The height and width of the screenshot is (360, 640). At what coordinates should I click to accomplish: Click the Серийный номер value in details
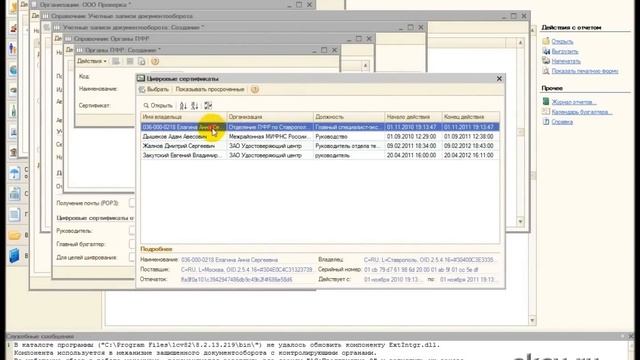pyautogui.click(x=421, y=270)
